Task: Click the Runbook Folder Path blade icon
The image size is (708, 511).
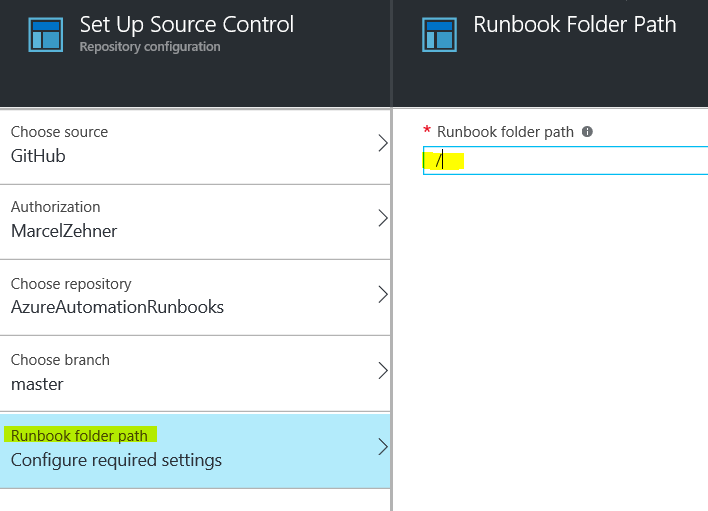Action: 440,33
